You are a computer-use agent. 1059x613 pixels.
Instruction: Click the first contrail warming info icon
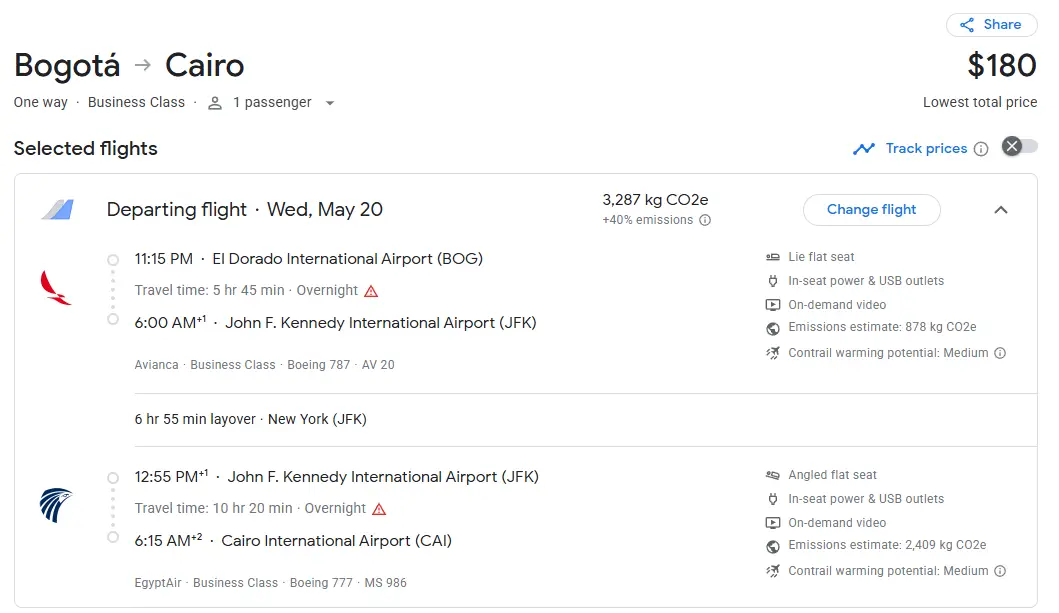[1000, 353]
